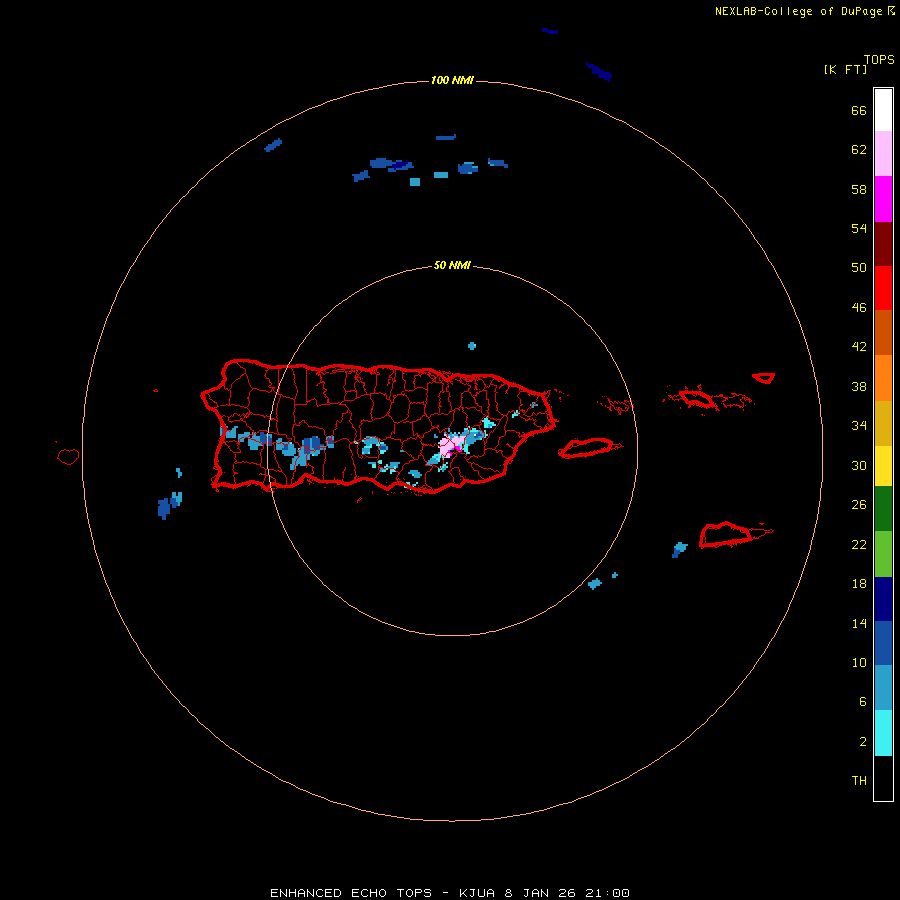Click the "18" legend value
Viewport: 900px width, 900px height.
coord(859,584)
